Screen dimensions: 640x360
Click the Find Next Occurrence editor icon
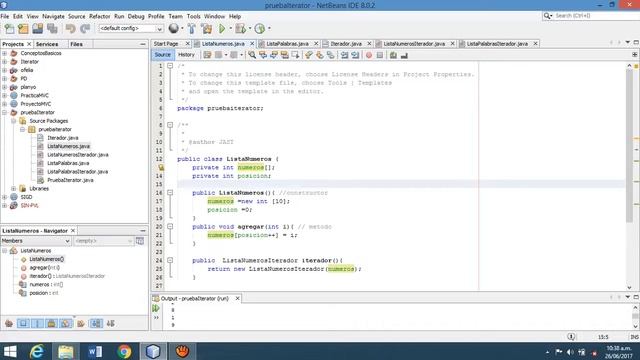(273, 55)
